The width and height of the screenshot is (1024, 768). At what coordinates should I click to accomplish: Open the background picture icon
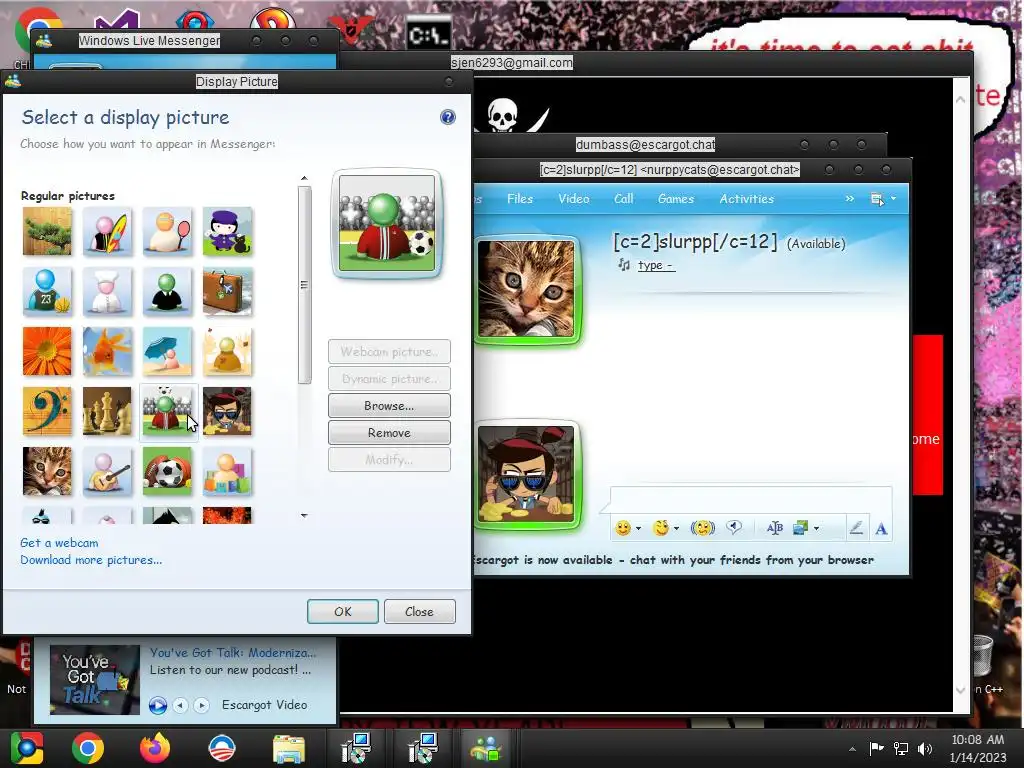[x=801, y=528]
